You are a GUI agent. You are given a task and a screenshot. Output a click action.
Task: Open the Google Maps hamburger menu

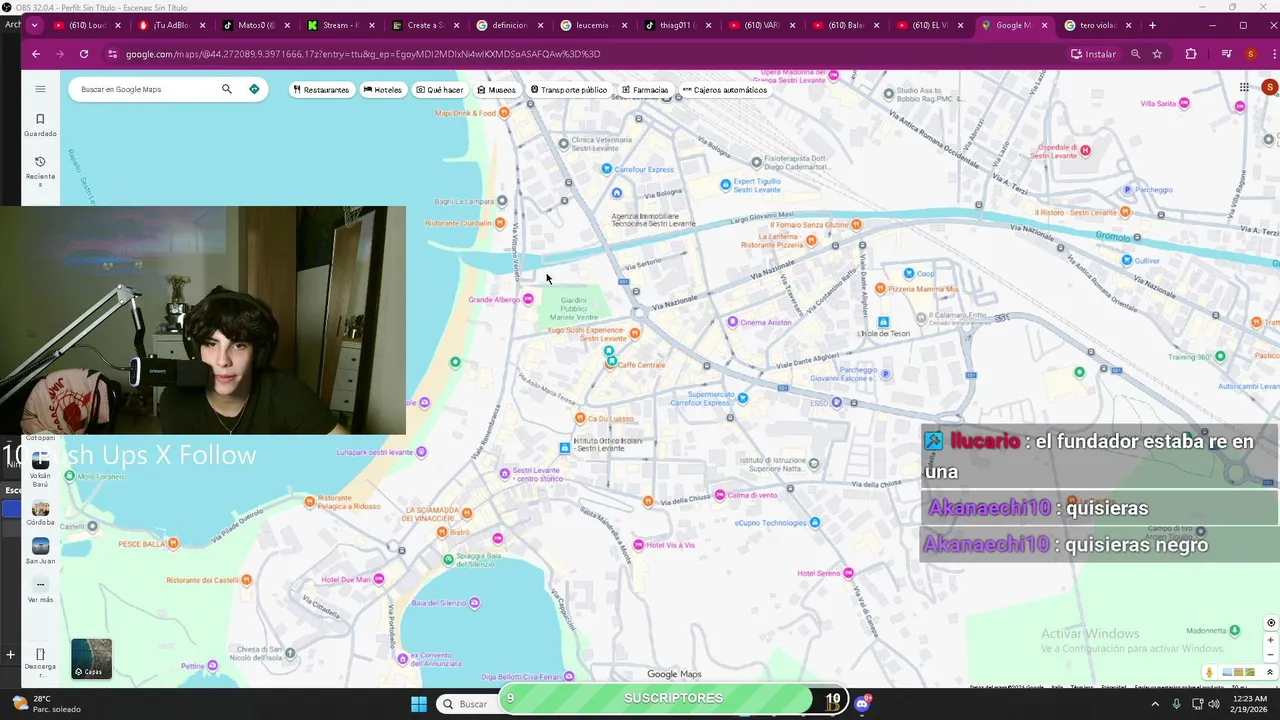(40, 89)
